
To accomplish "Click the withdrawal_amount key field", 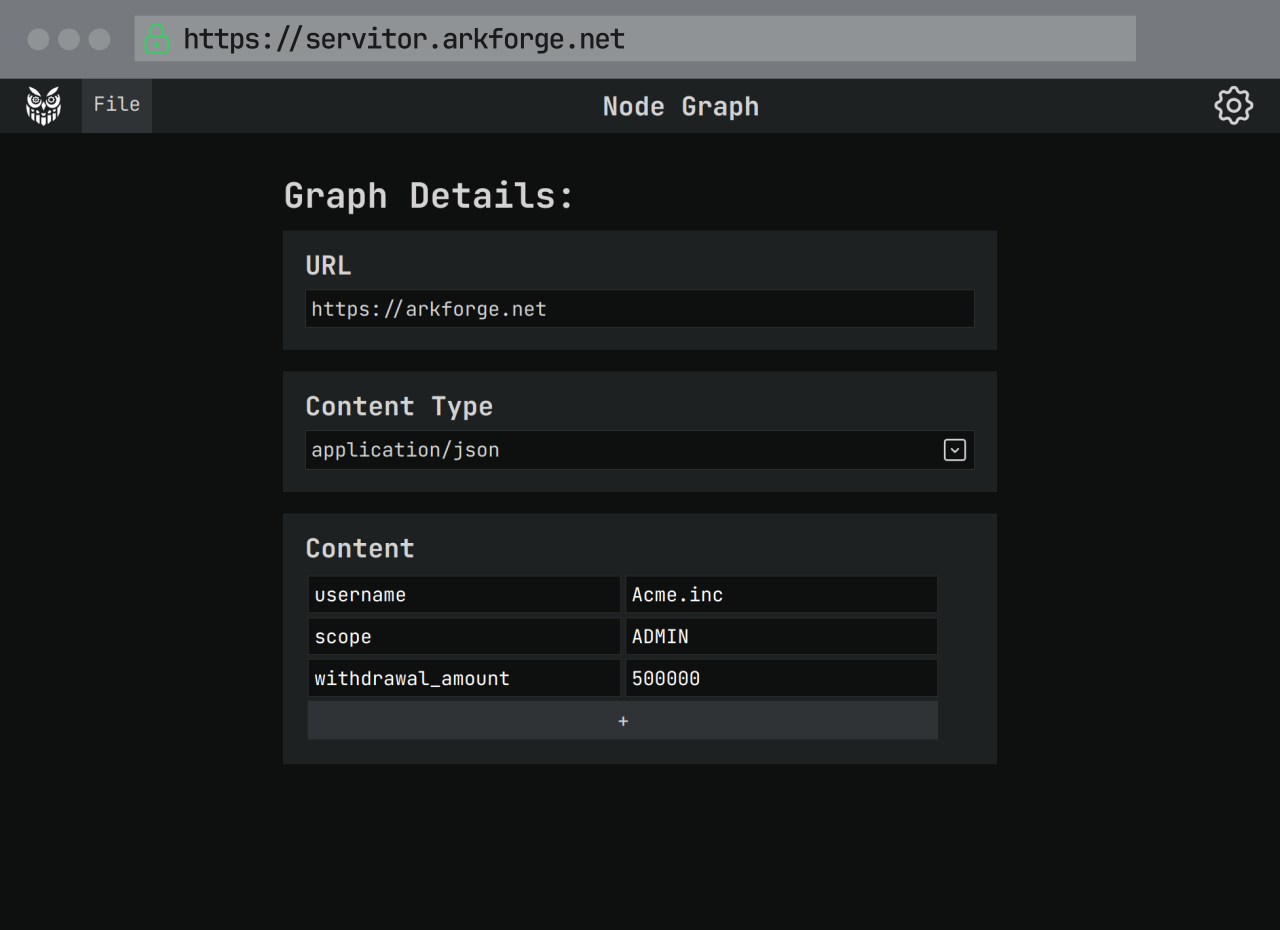I will [x=464, y=678].
